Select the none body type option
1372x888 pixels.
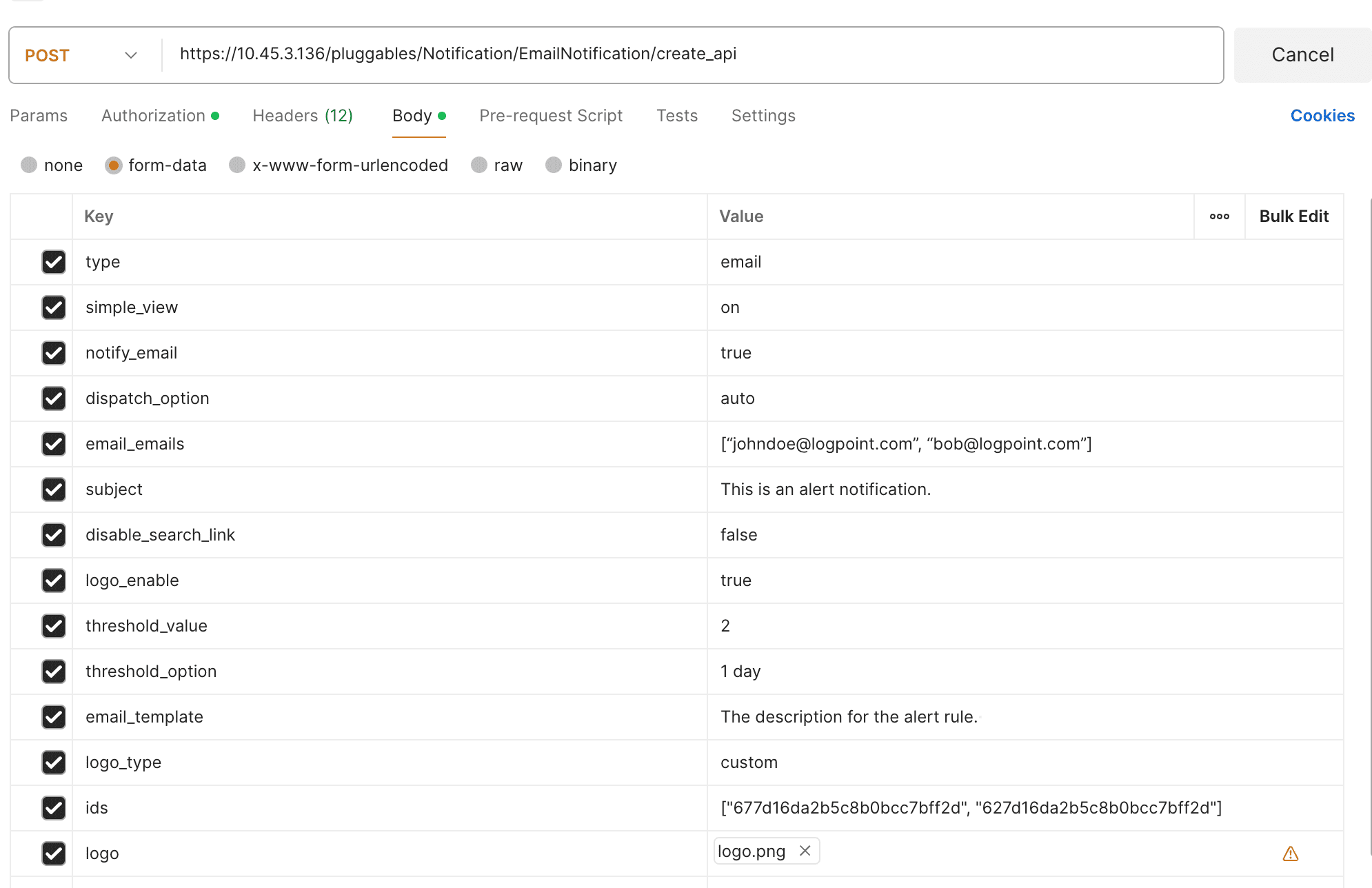(29, 165)
